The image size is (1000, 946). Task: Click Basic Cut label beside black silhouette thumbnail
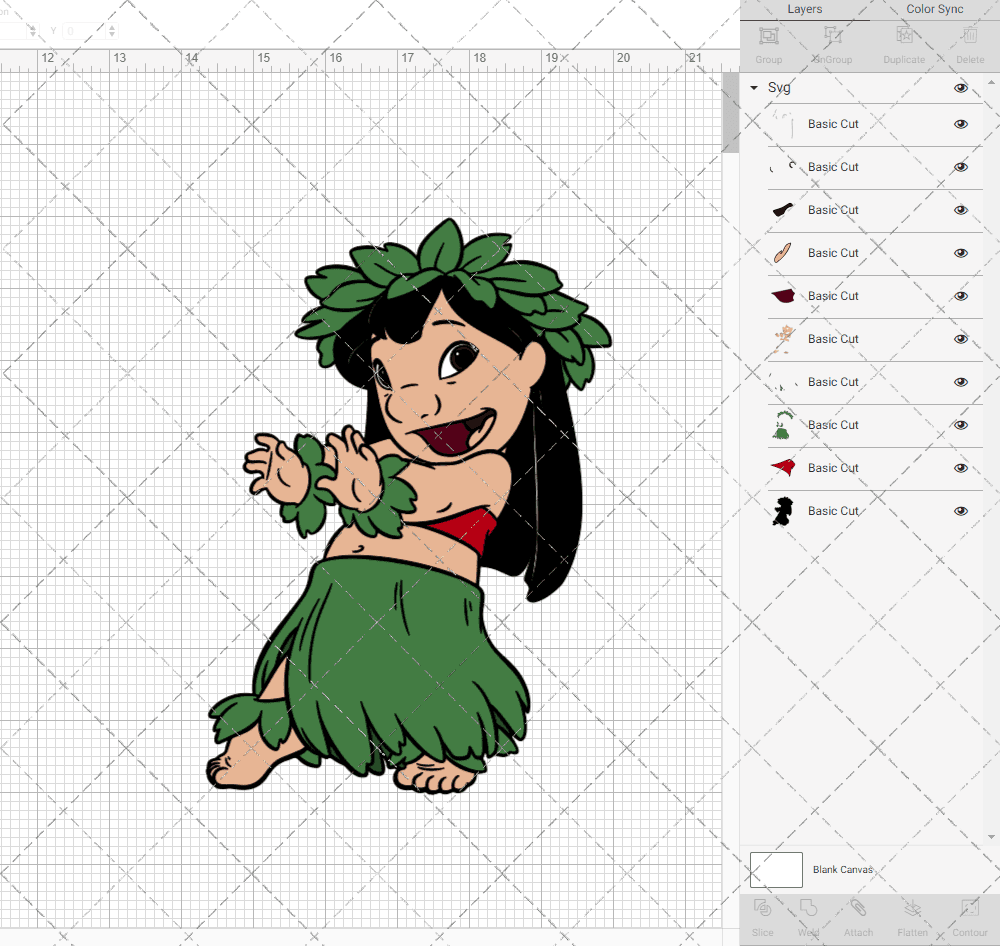click(x=833, y=511)
